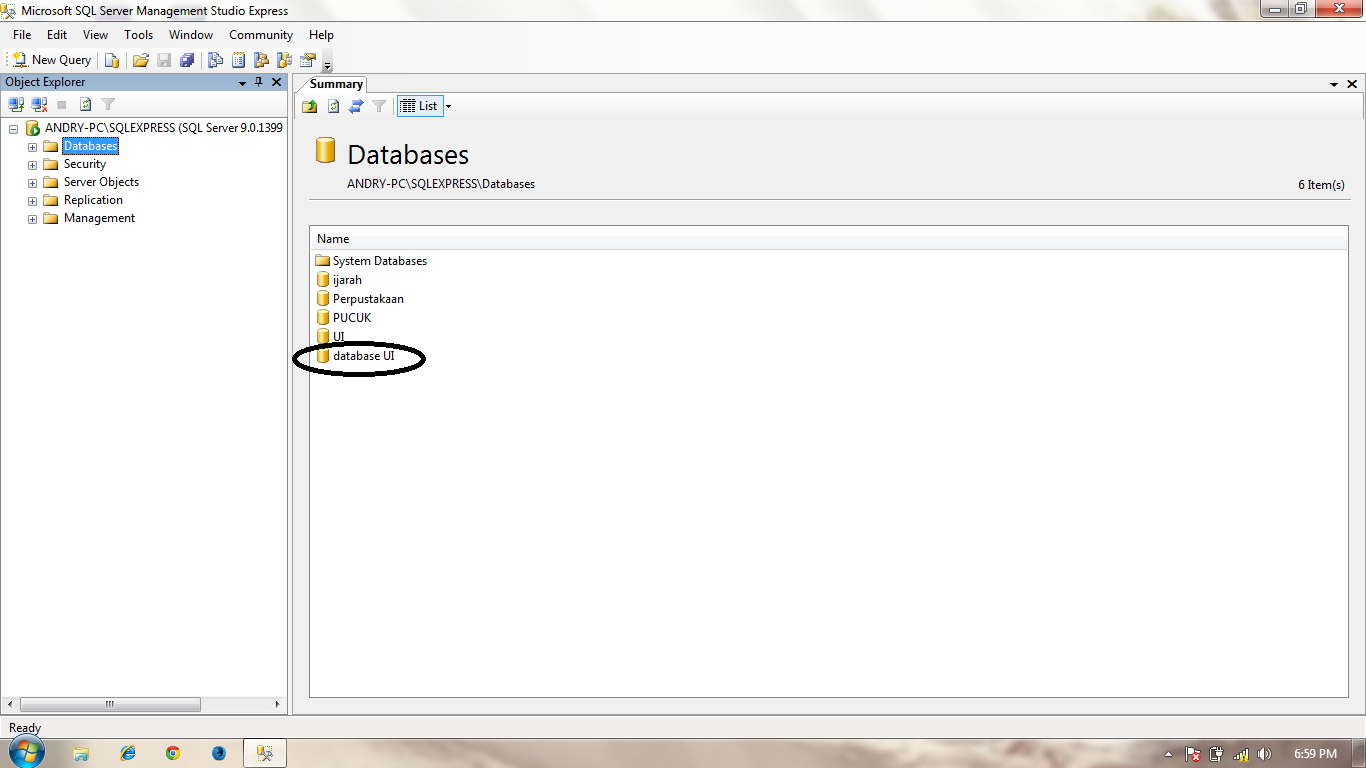Expand the Databases tree node

32,147
